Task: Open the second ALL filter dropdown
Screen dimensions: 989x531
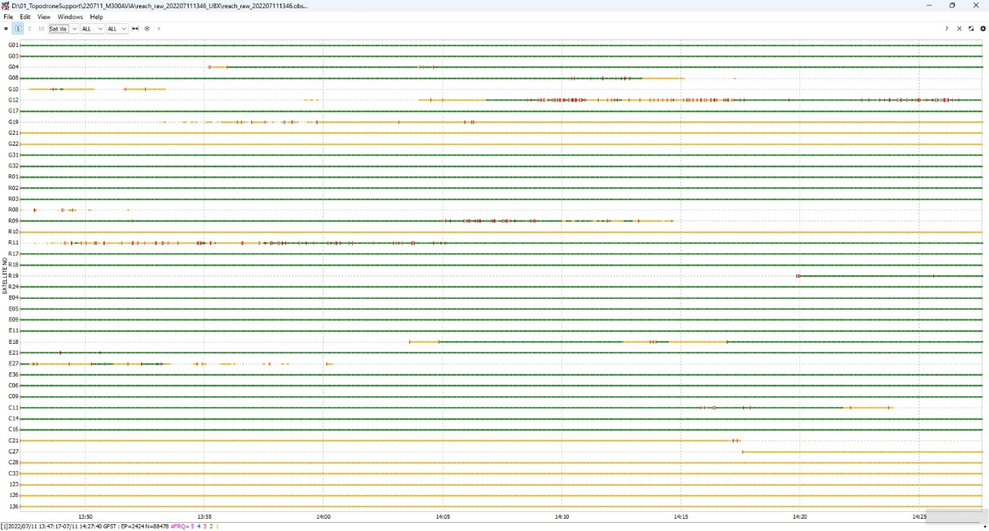Action: tap(117, 28)
